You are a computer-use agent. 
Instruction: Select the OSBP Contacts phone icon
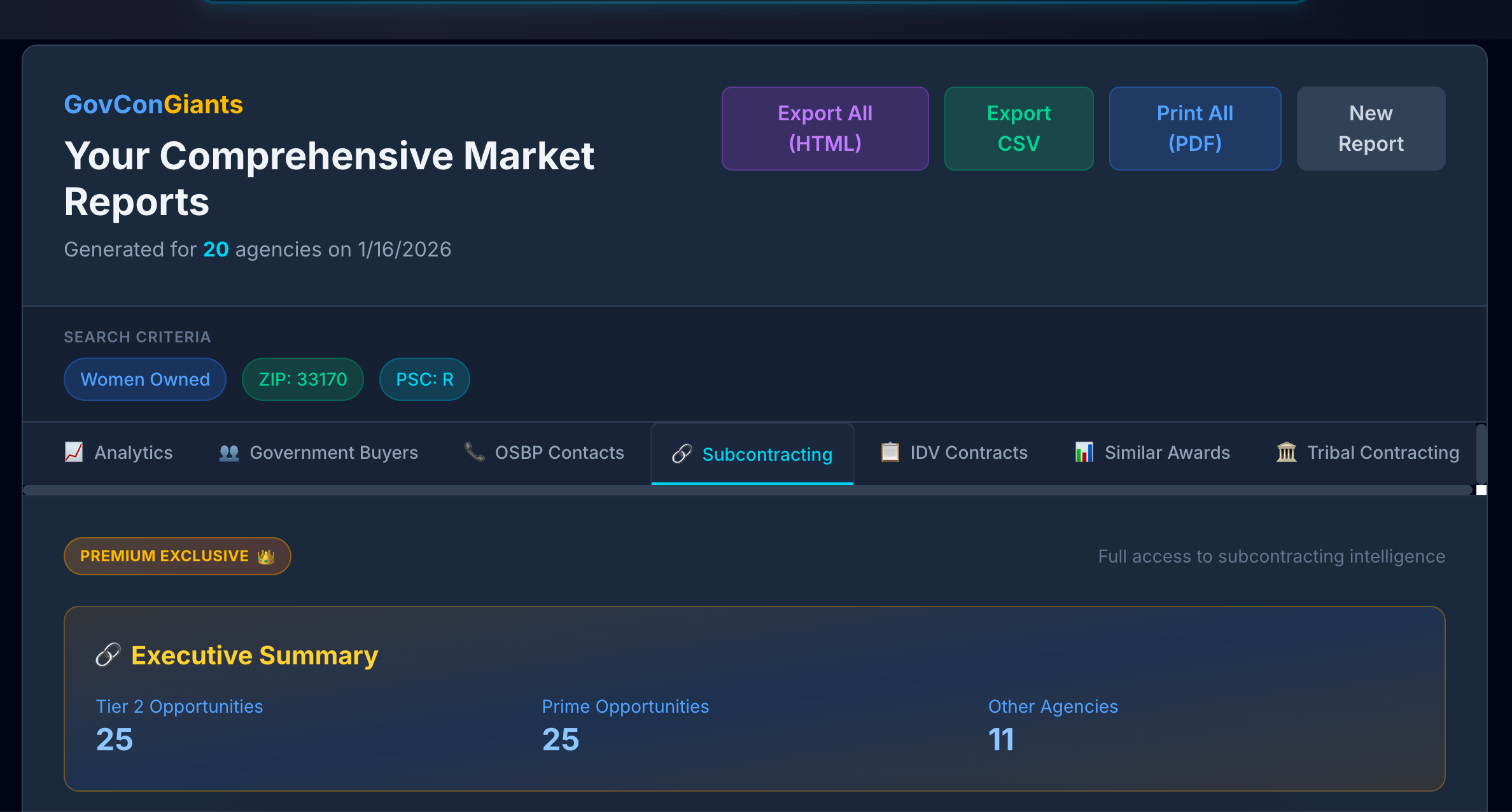point(473,452)
